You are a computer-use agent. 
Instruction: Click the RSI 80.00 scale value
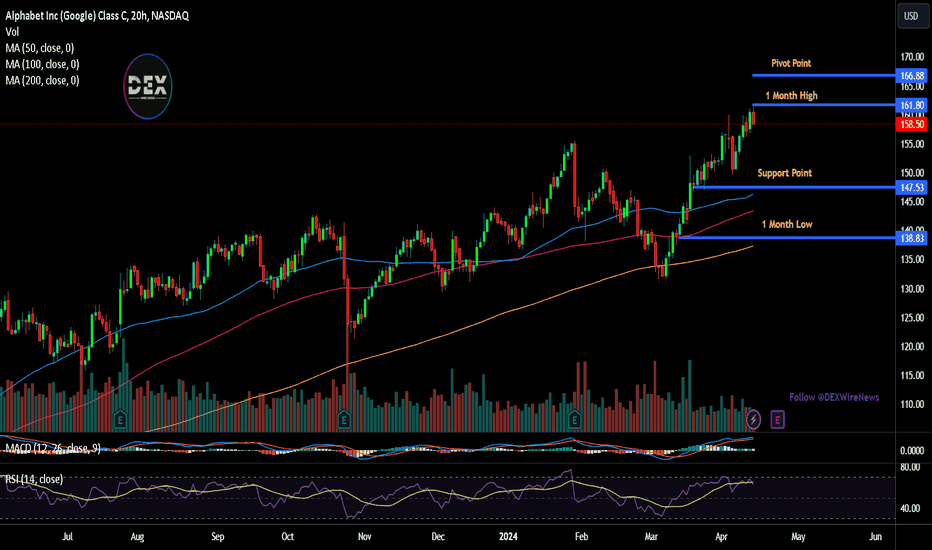click(912, 467)
